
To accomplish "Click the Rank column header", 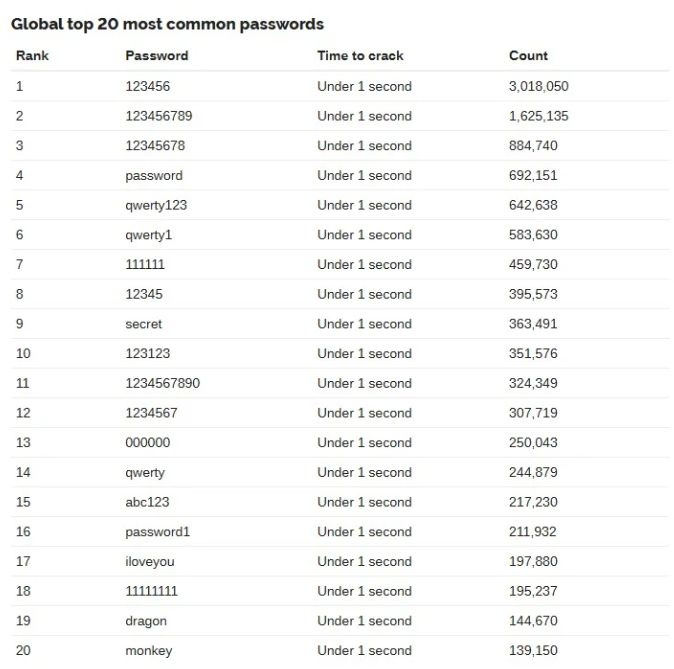I will tap(32, 55).
